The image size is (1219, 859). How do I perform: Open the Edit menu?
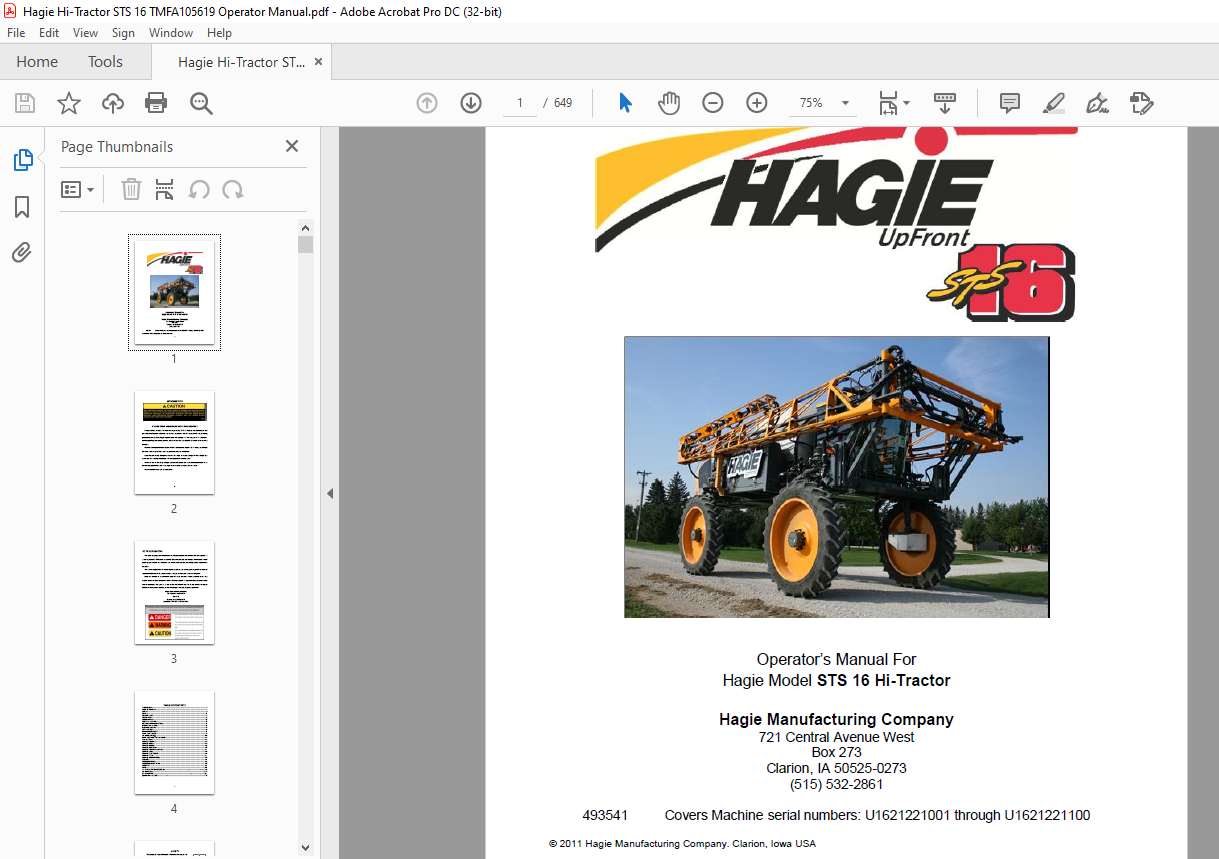point(49,33)
